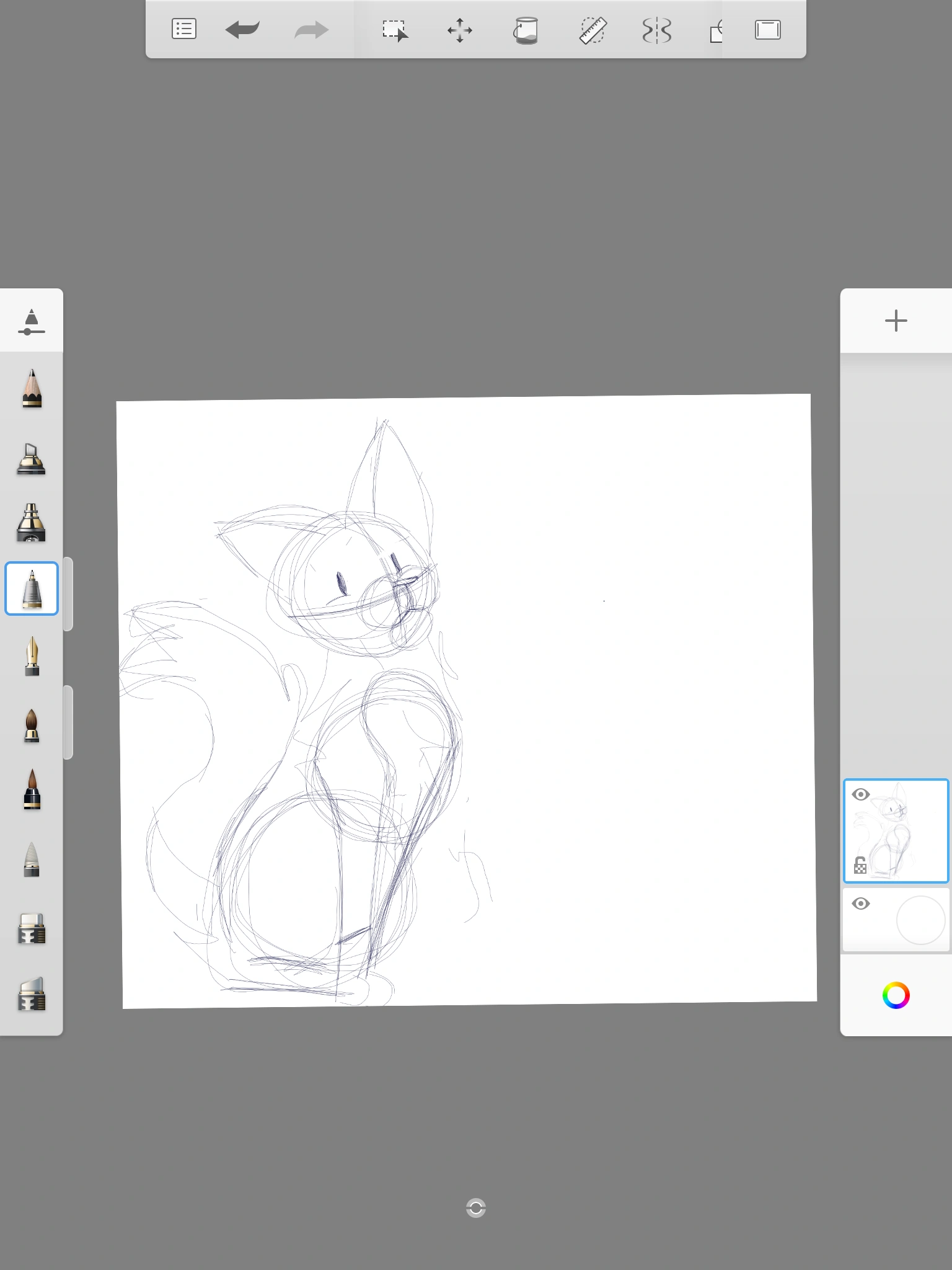Click the upper brush size slider handle

68,594
